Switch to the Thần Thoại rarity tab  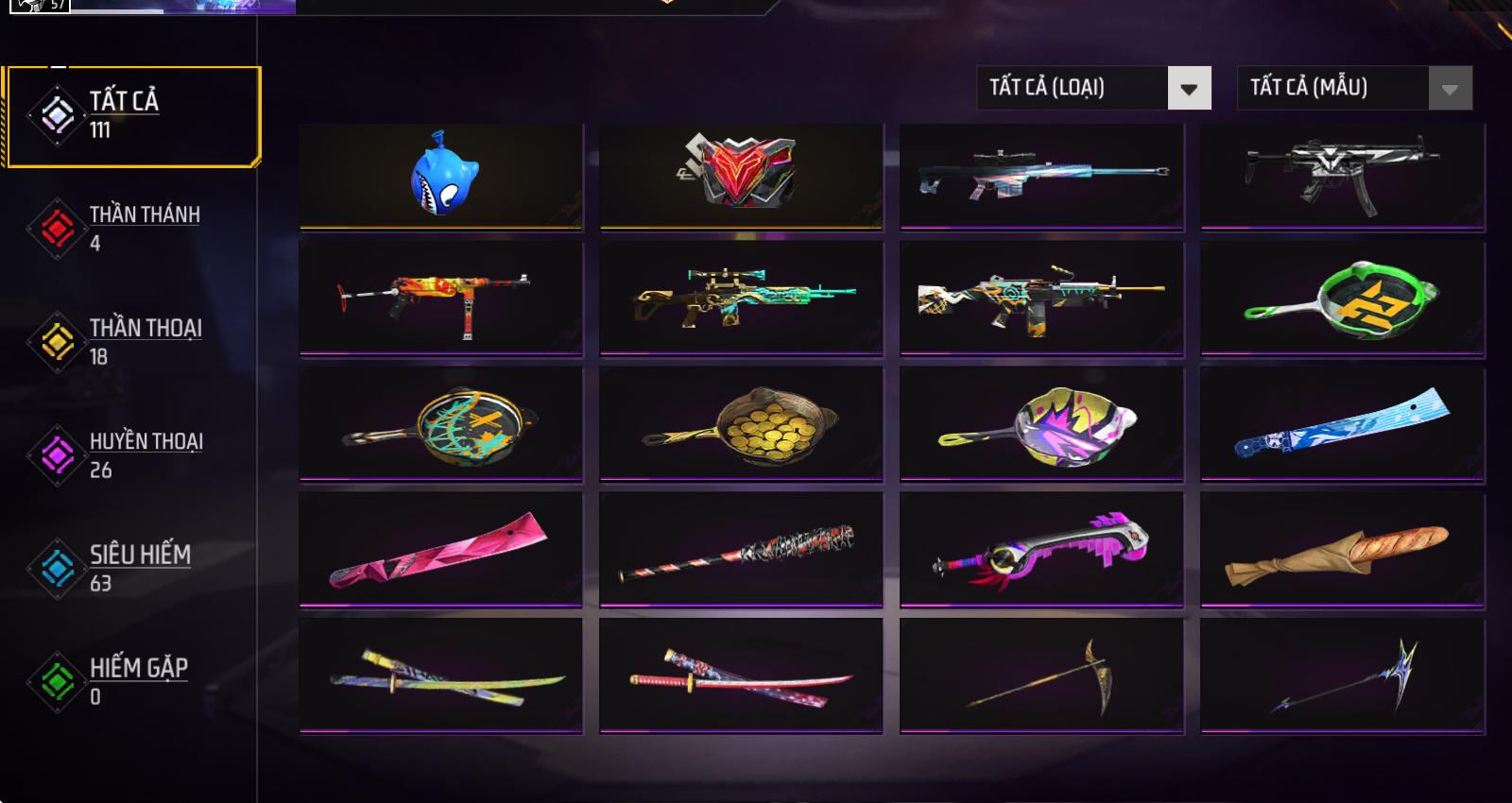(x=132, y=341)
